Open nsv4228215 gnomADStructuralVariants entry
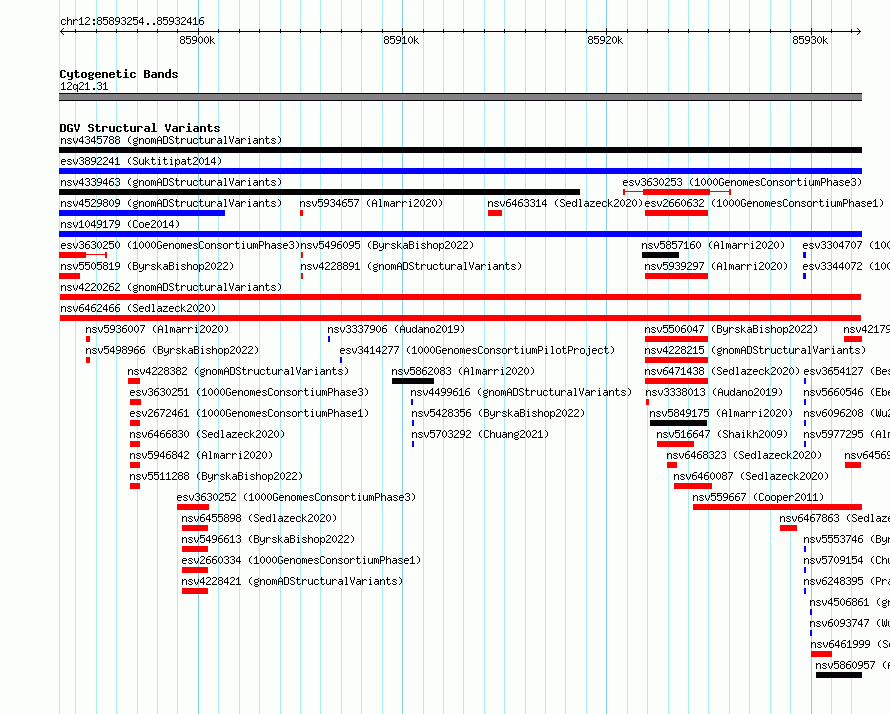 (x=755, y=350)
